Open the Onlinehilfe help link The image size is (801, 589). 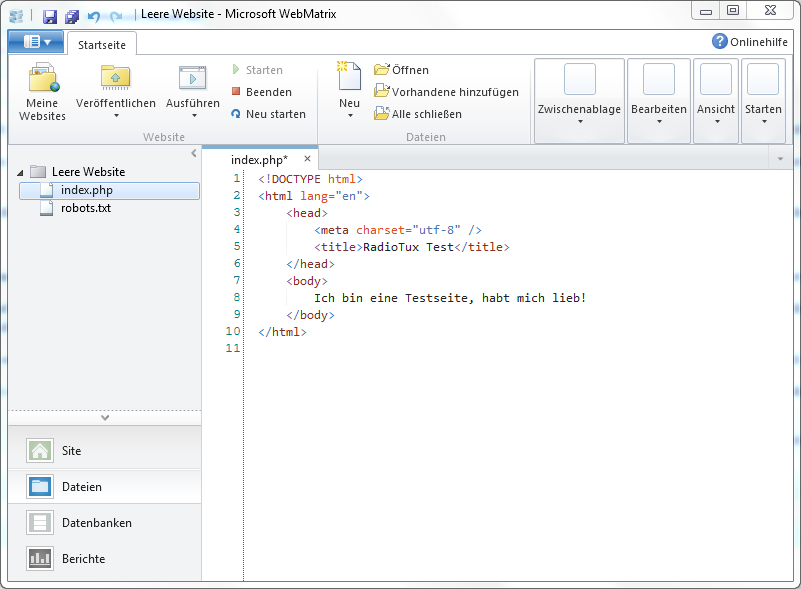tap(749, 41)
